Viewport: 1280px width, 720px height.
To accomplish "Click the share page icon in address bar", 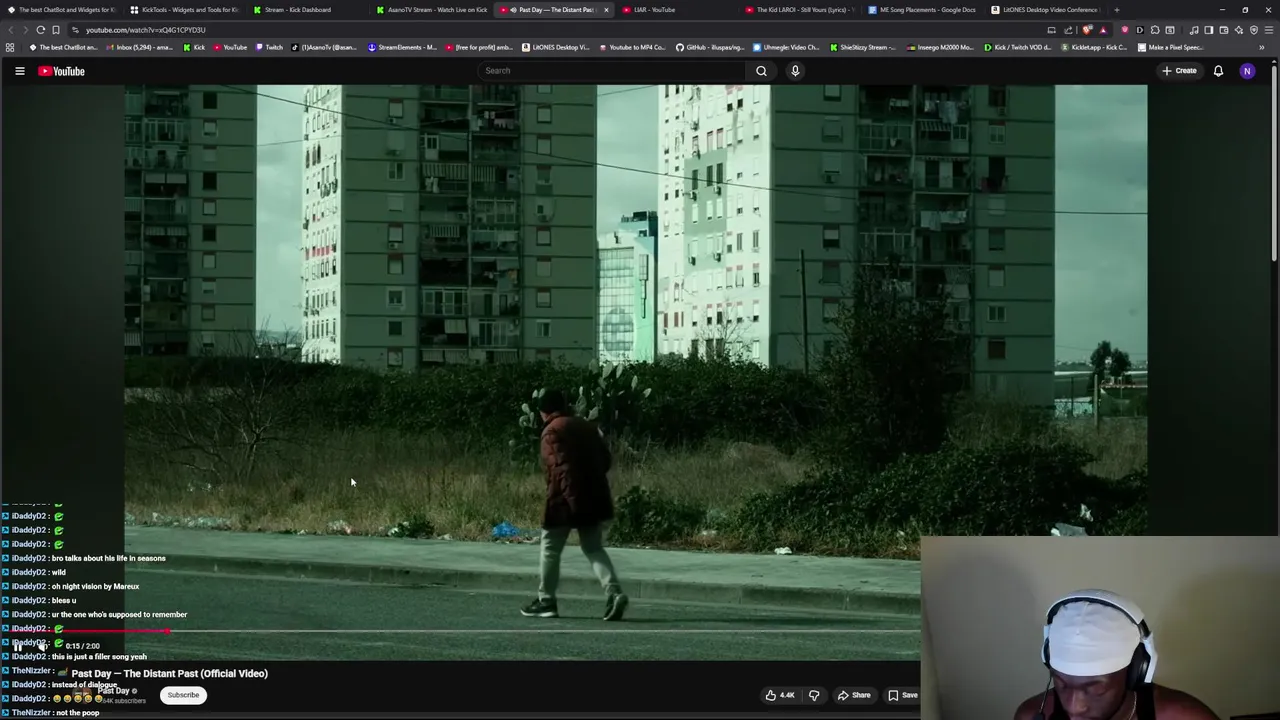I will click(x=1068, y=30).
